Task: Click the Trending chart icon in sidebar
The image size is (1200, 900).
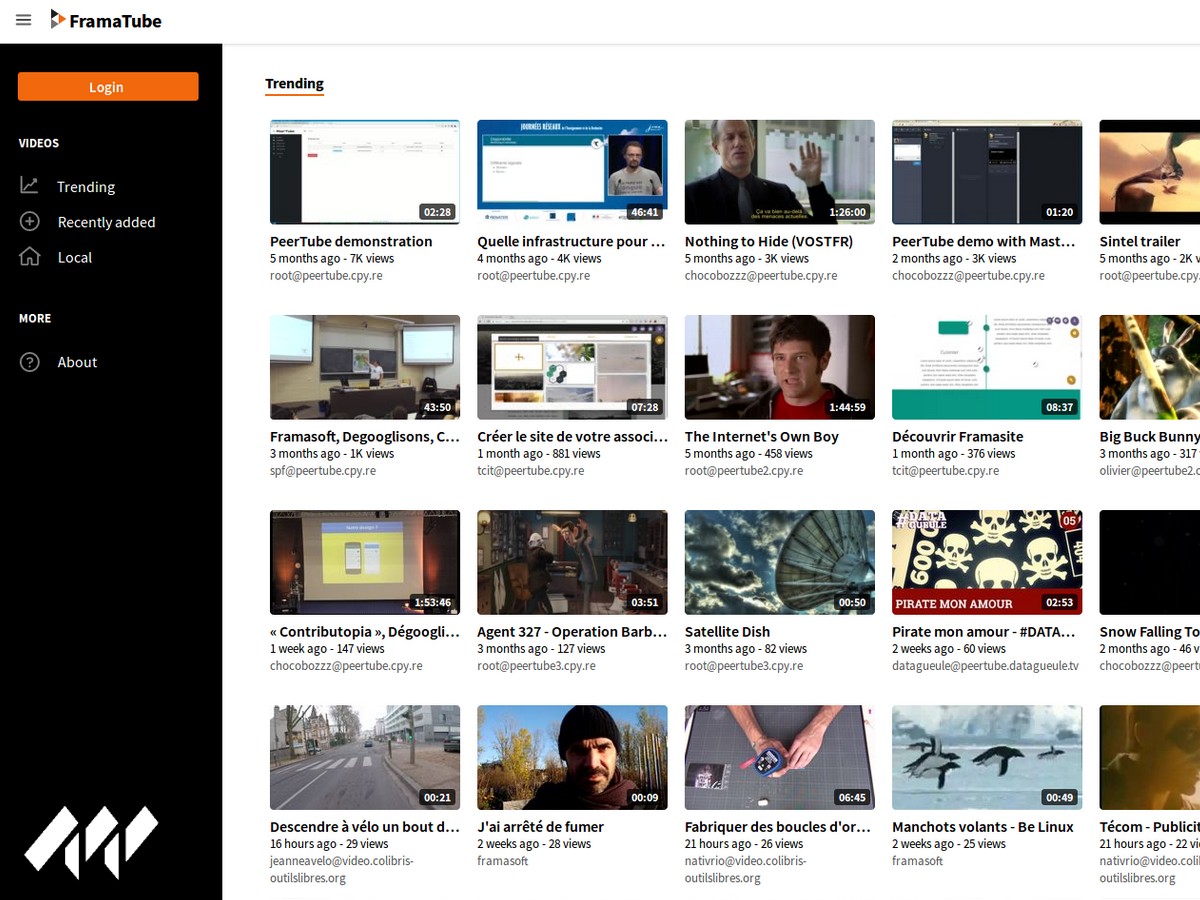Action: point(30,186)
